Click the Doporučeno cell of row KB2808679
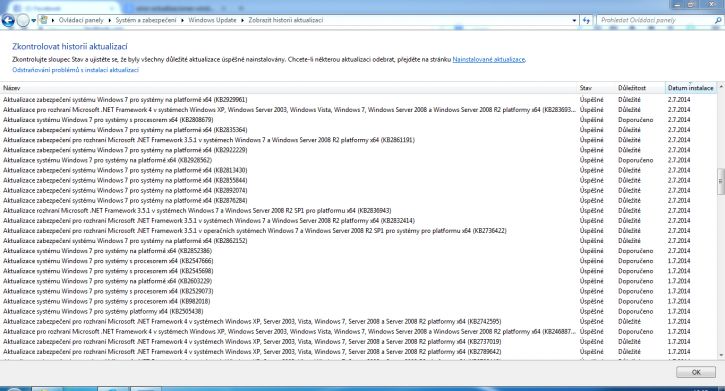The image size is (725, 391). point(635,120)
